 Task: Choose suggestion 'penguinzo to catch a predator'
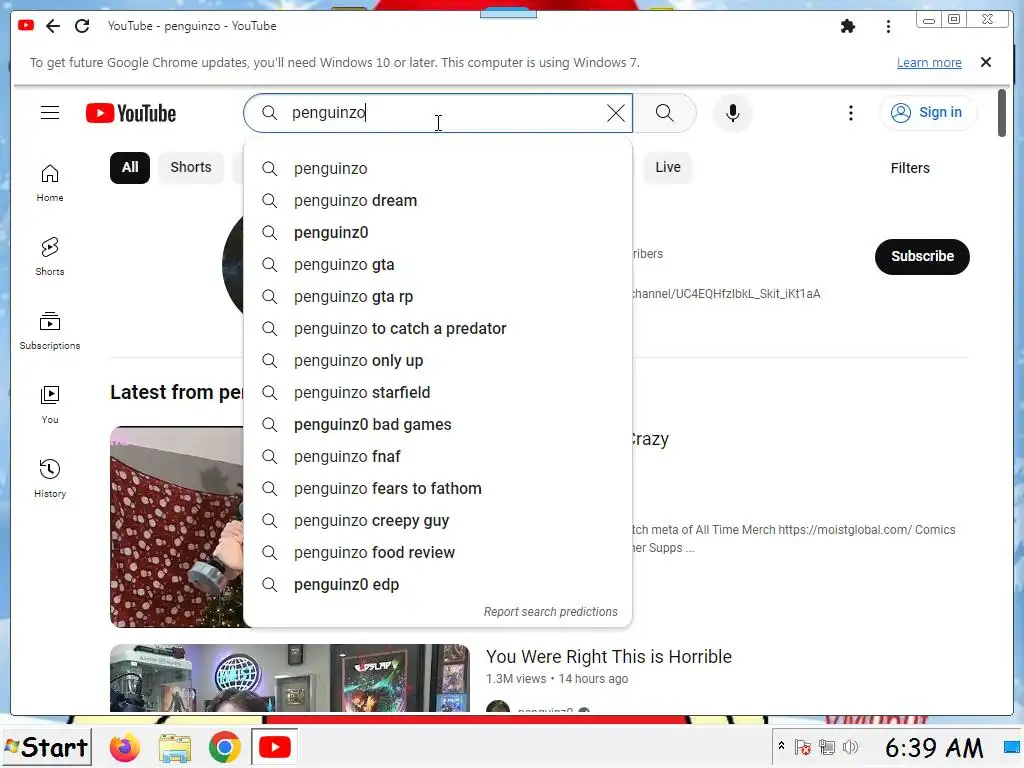point(438,328)
